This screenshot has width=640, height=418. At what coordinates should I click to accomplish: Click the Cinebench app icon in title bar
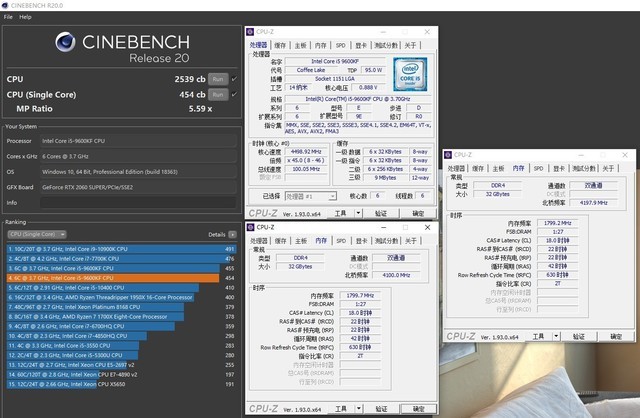point(5,5)
